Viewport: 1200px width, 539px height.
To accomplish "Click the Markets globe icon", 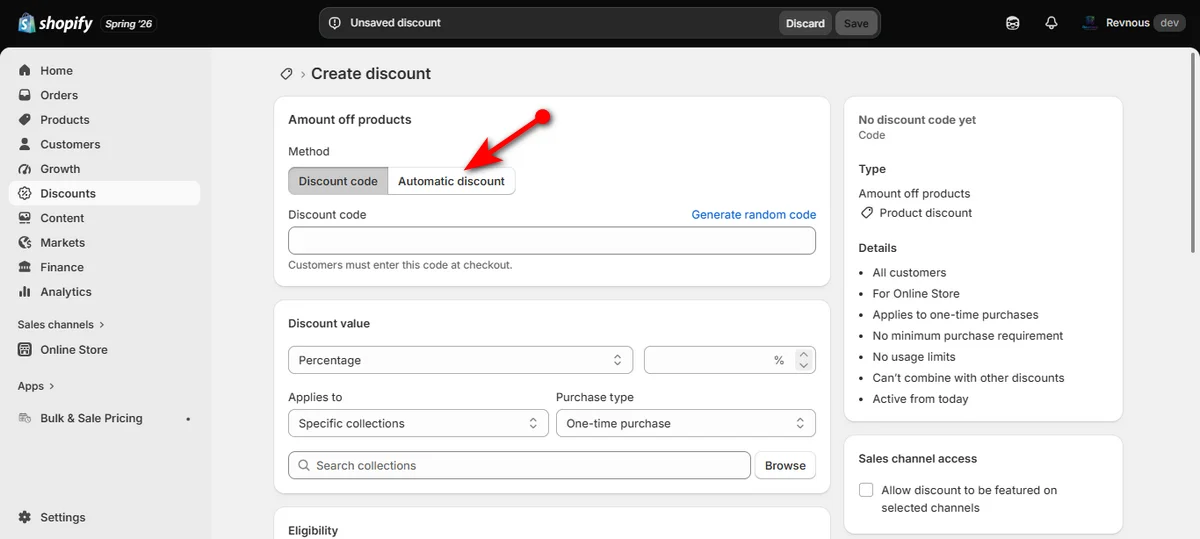I will click(x=25, y=243).
